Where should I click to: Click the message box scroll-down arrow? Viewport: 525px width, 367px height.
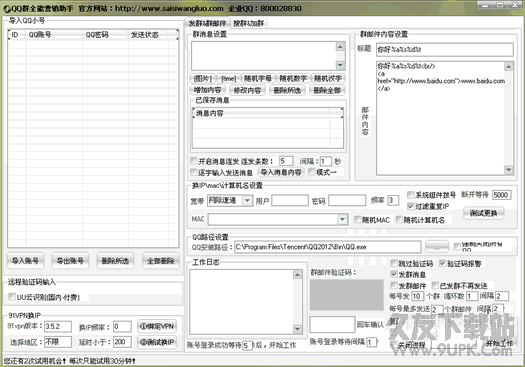tap(340, 65)
